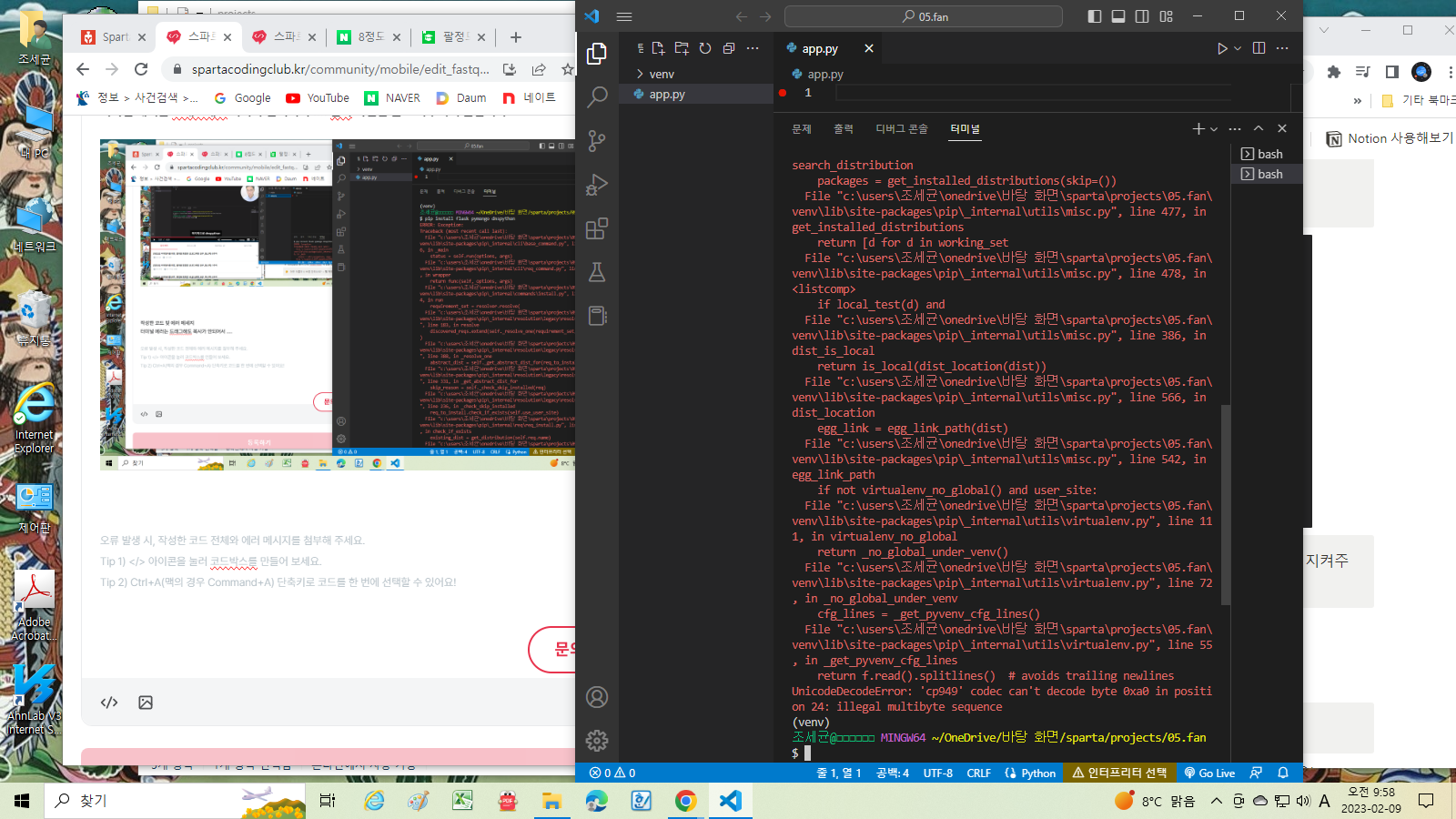
Task: Open the Testing flask view
Action: [x=597, y=271]
